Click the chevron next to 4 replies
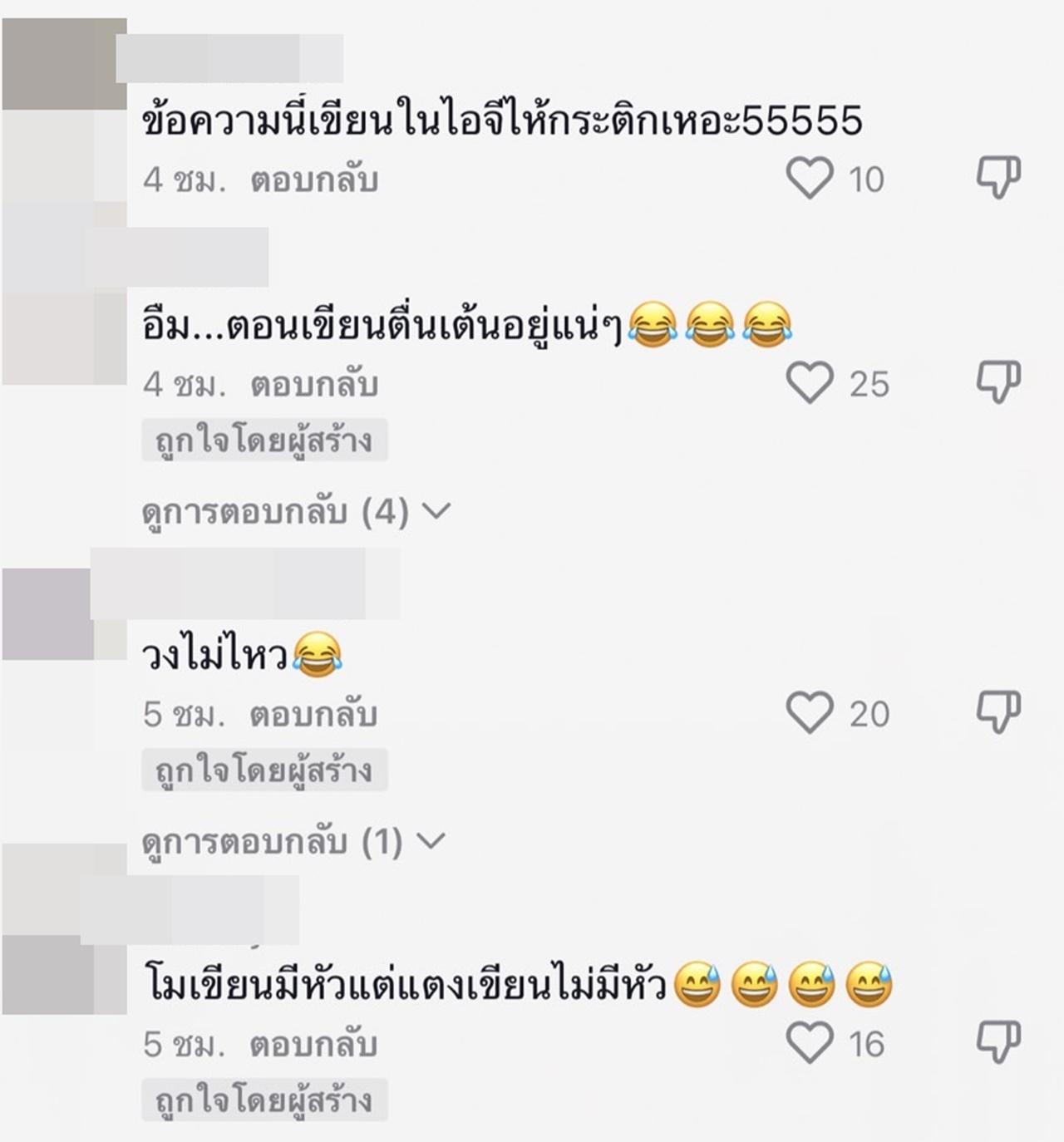Screen dimensions: 1064x1142 [436, 511]
